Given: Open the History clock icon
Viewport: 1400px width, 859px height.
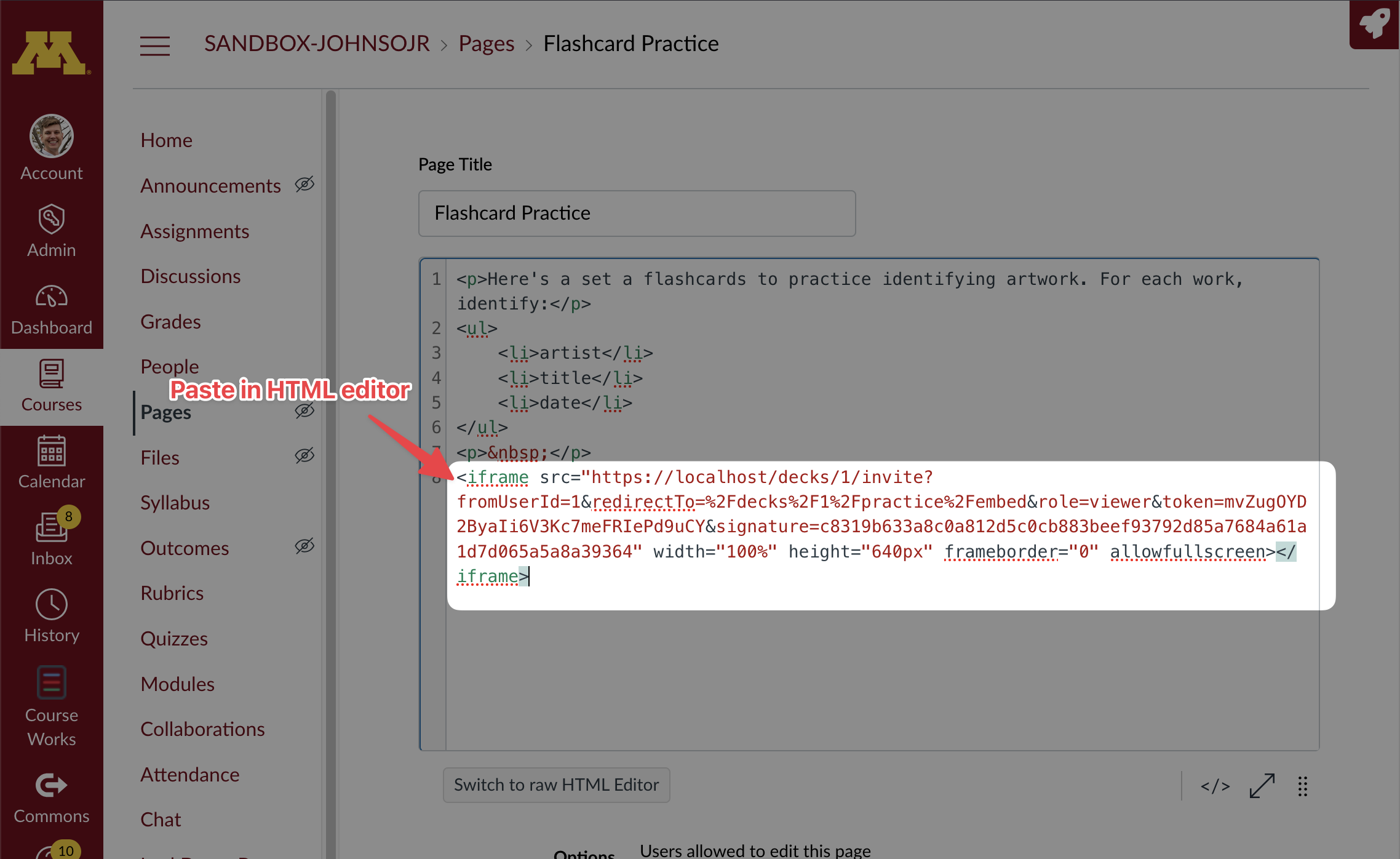Looking at the screenshot, I should tap(52, 604).
